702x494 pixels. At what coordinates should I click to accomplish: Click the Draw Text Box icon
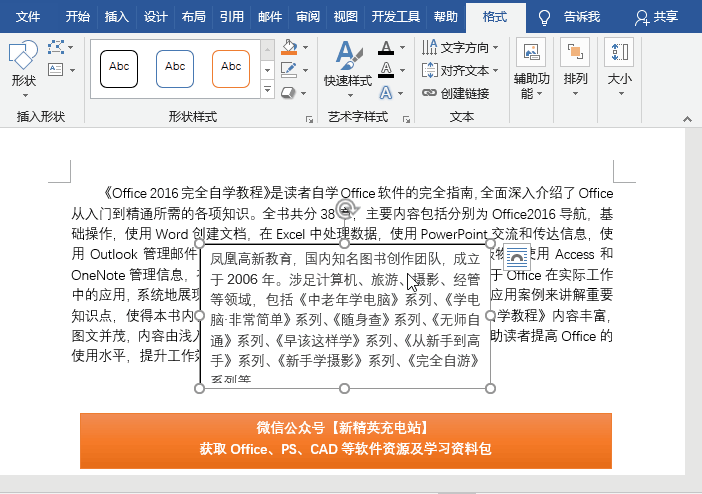(x=56, y=69)
